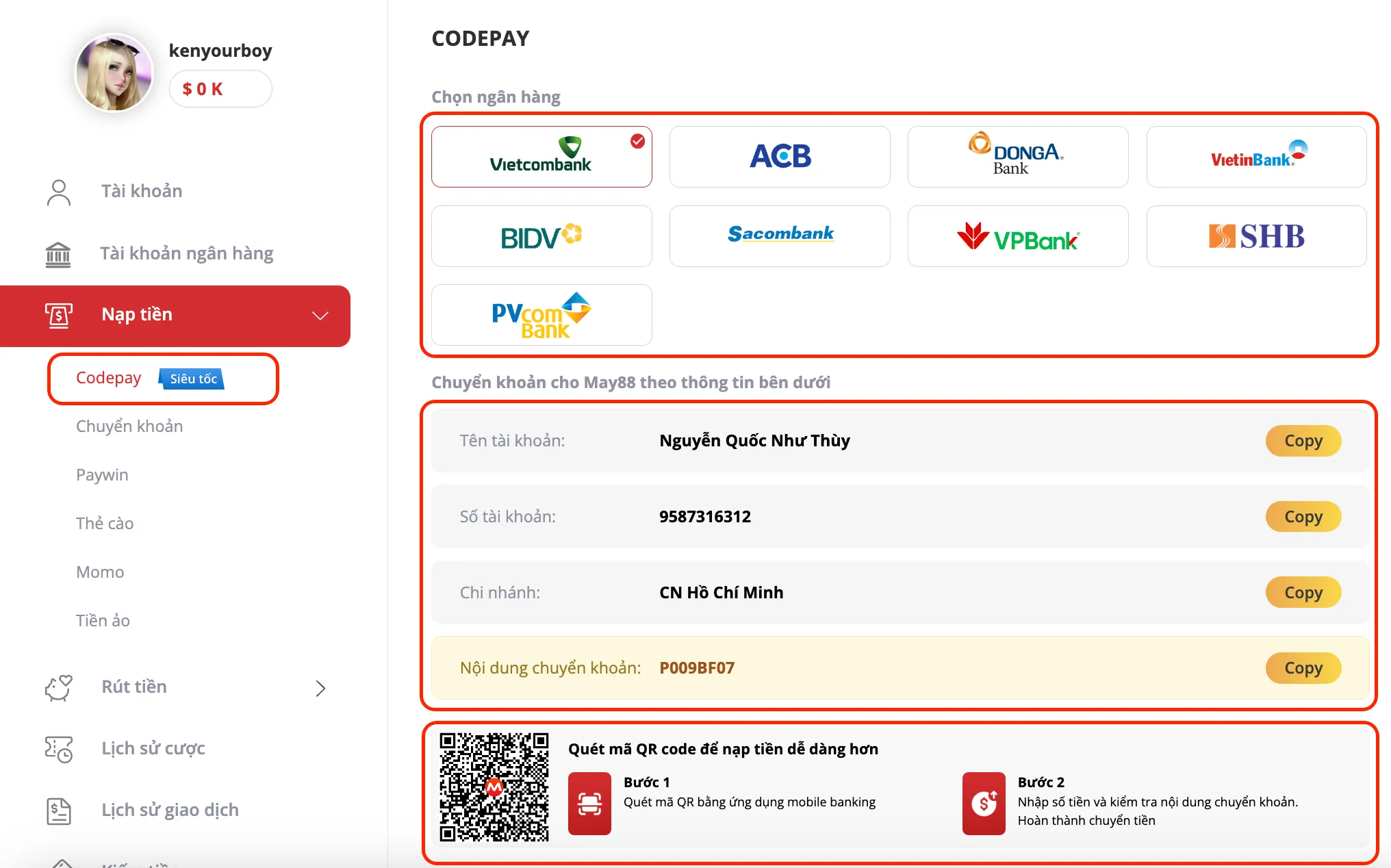The image size is (1391, 868).
Task: Collapse the Nạp tiền menu chevron
Action: click(320, 316)
